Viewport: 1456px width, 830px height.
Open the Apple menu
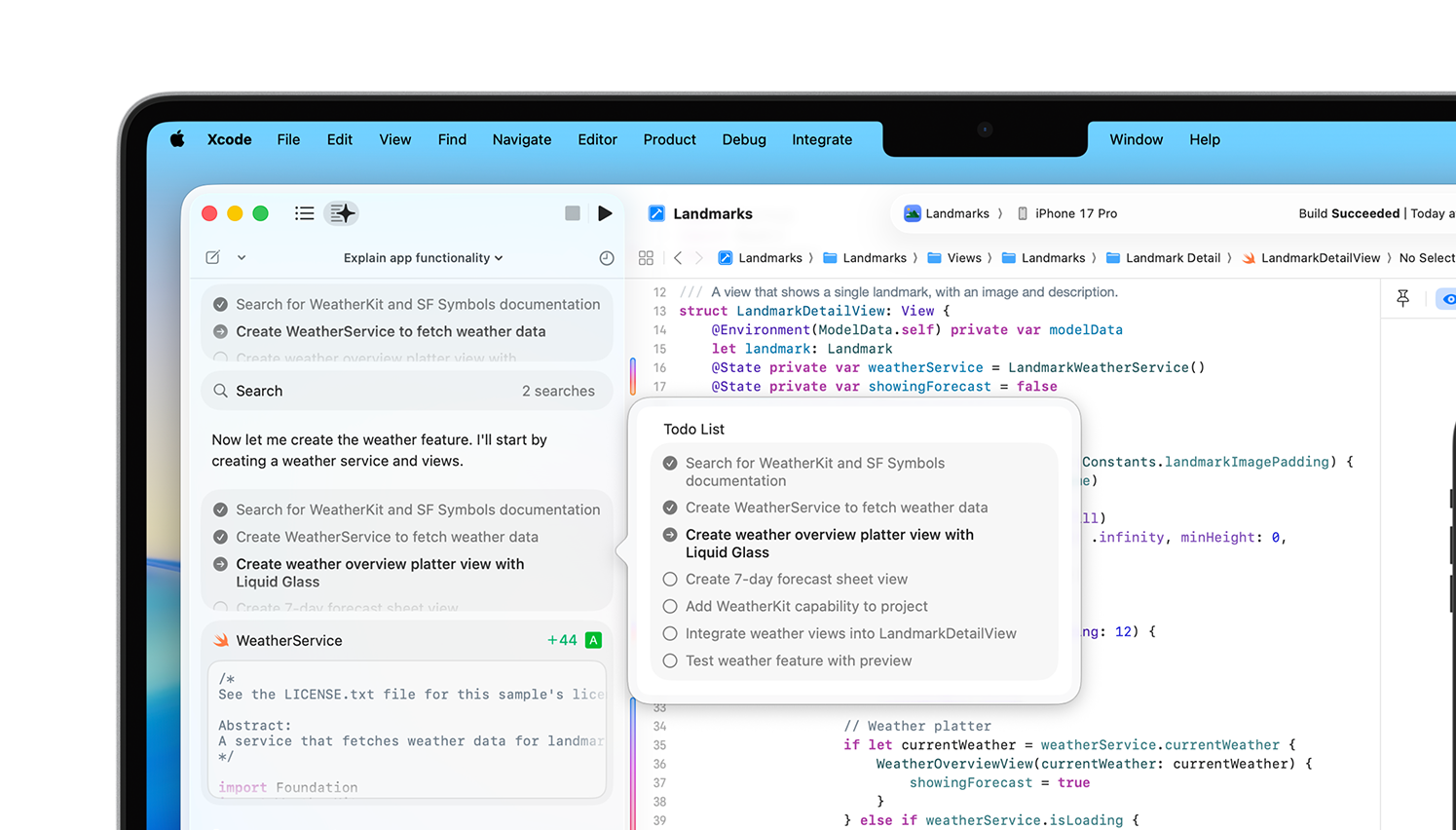(177, 139)
